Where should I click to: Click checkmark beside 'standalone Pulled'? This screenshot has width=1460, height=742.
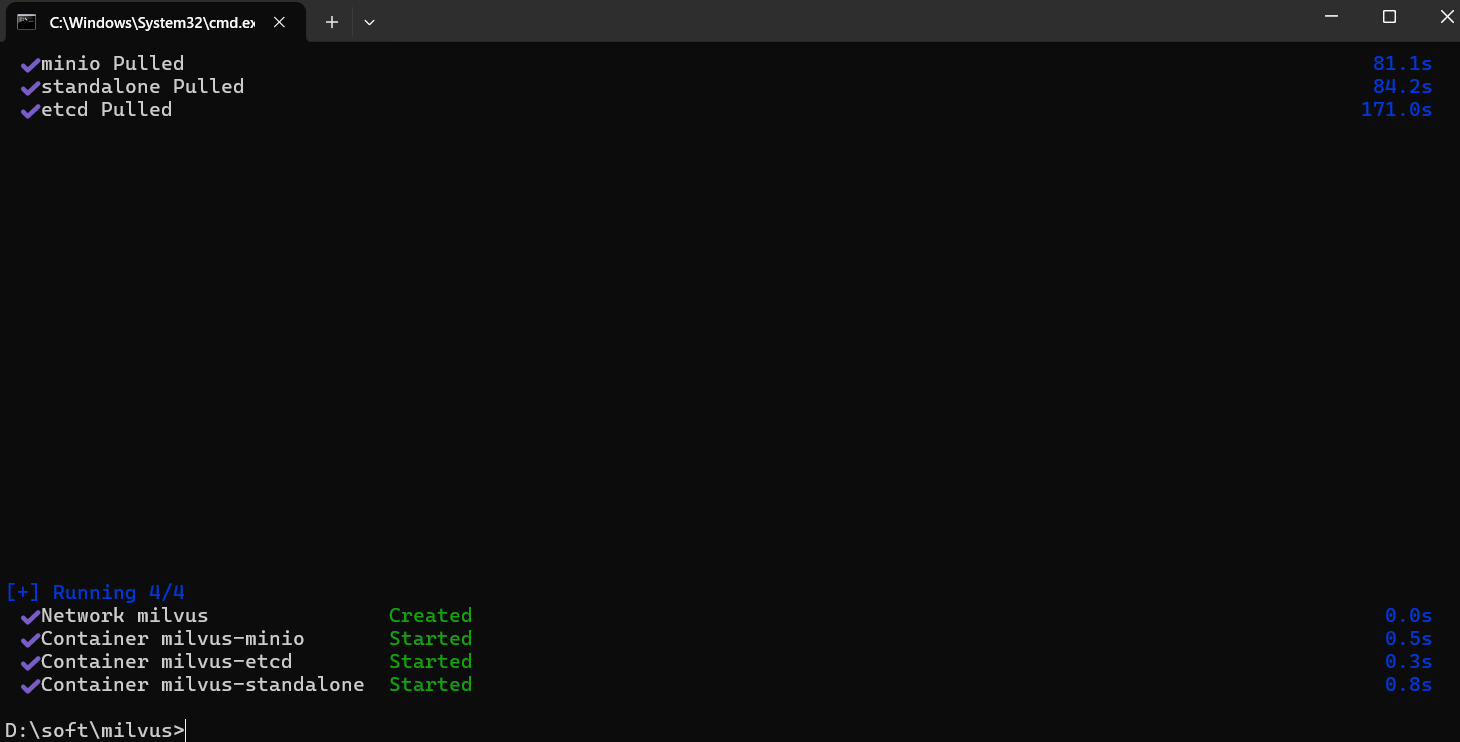[30, 88]
